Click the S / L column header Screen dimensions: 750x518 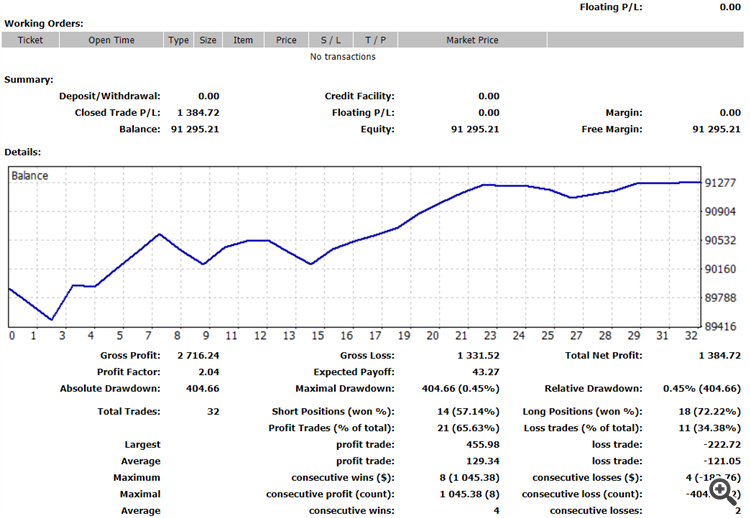331,40
